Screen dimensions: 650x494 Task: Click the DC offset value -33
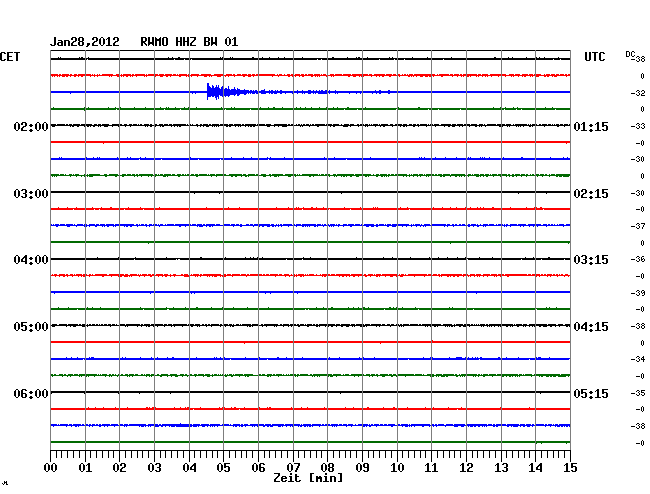tap(638, 126)
